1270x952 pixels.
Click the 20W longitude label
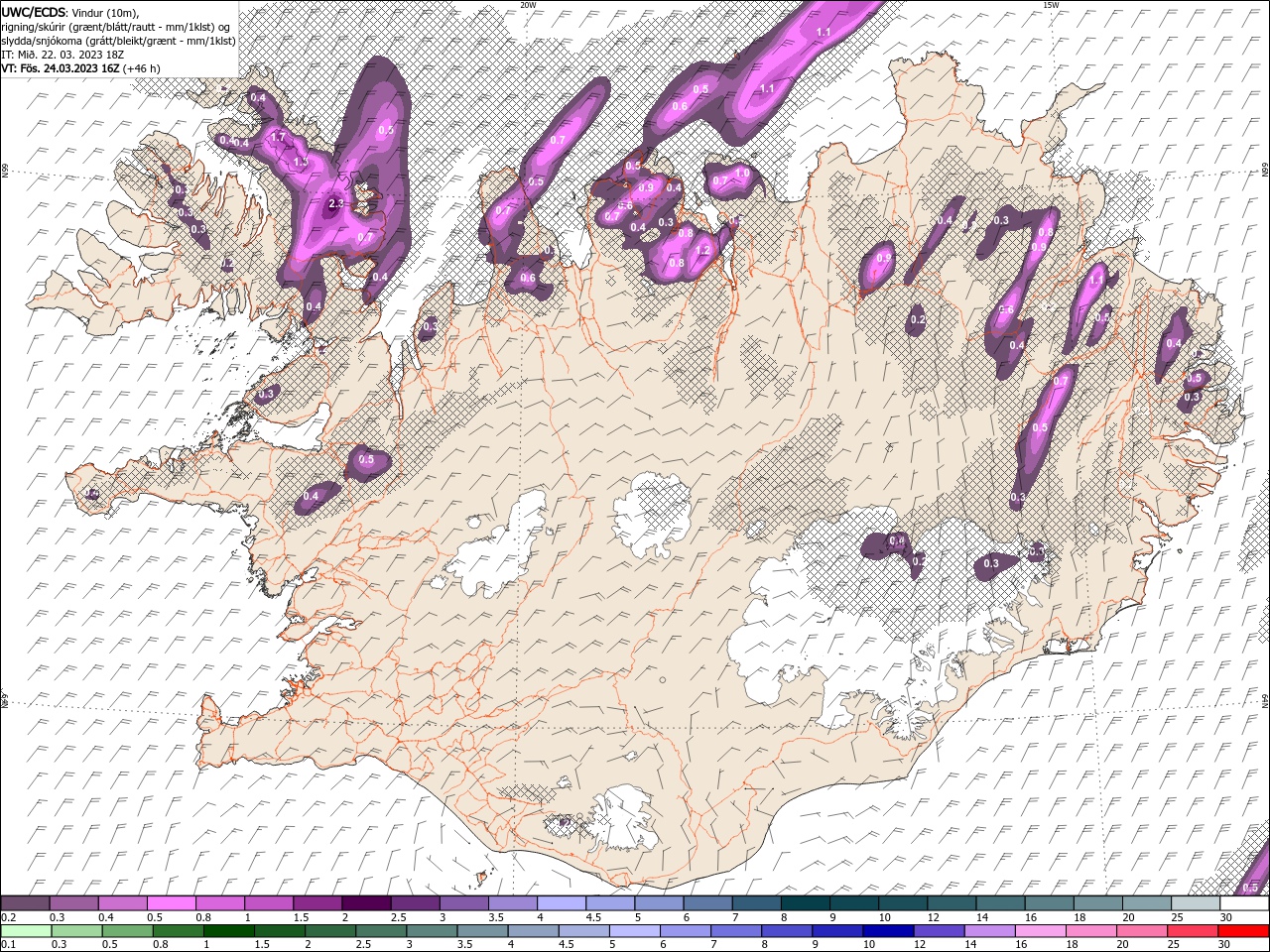[528, 5]
